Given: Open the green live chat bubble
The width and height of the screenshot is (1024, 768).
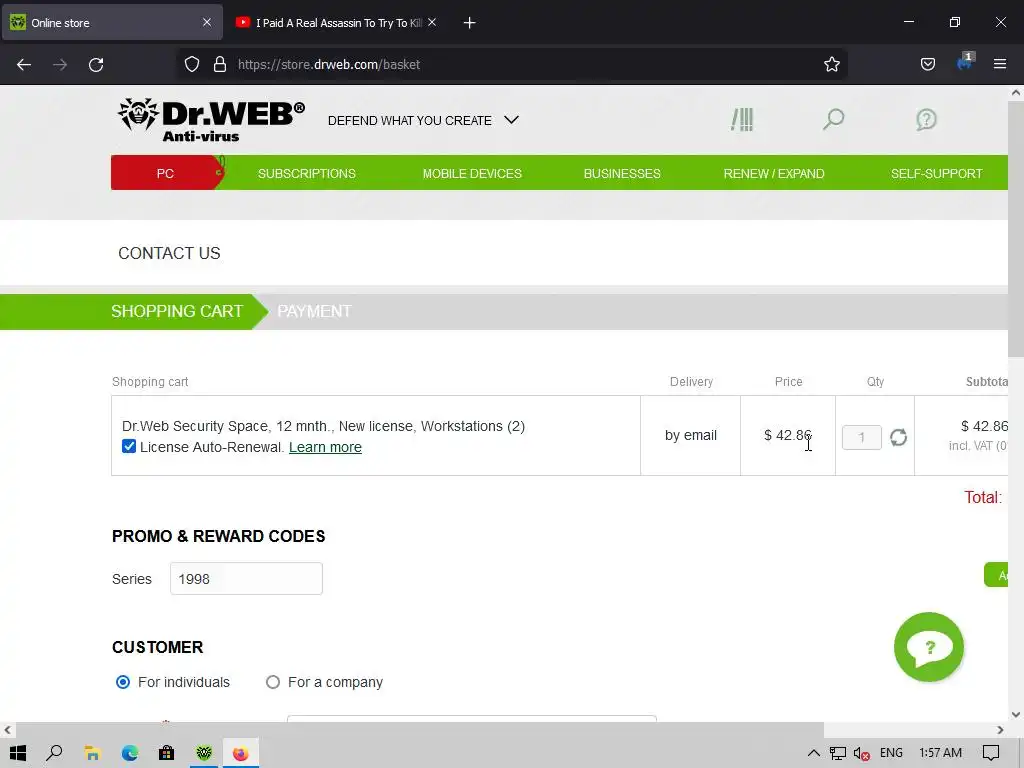Looking at the screenshot, I should (929, 647).
